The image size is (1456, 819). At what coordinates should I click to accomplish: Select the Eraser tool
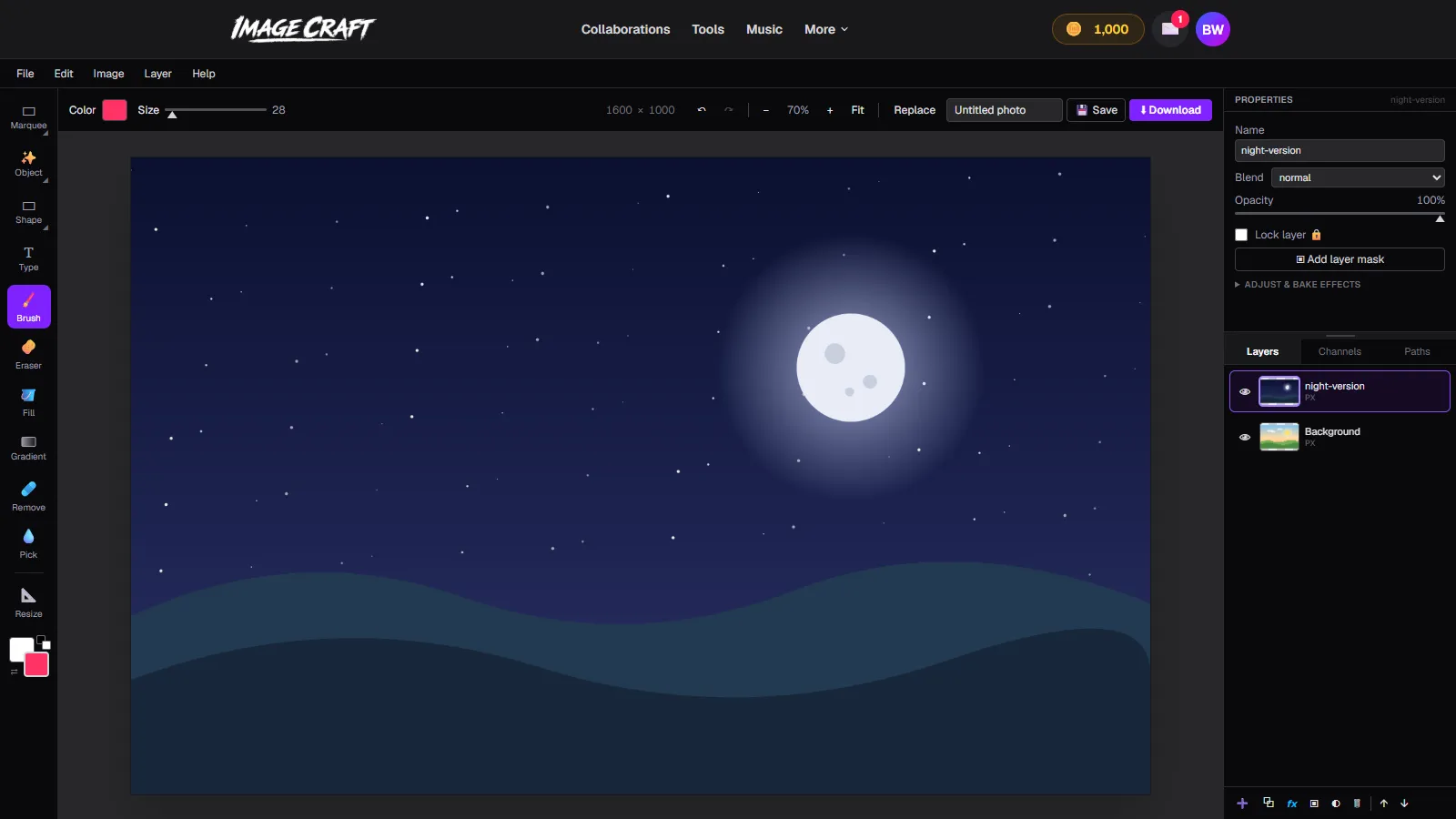(x=28, y=354)
